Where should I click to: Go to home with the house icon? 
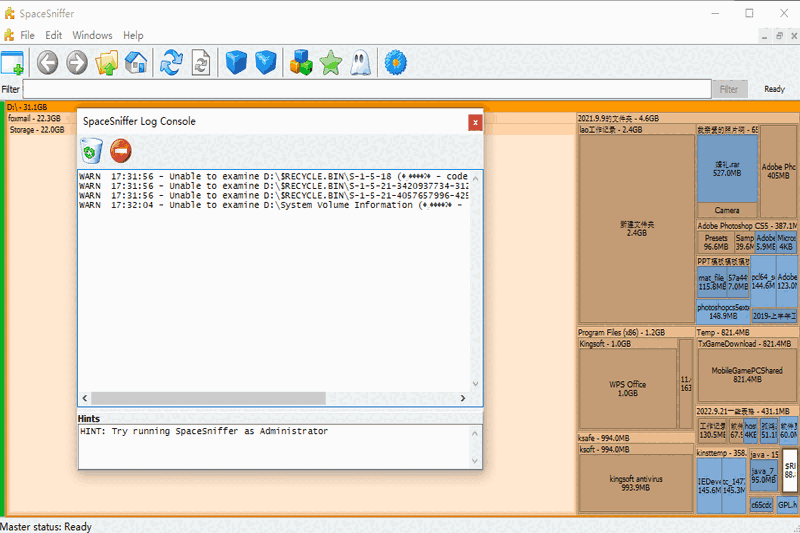coord(136,63)
